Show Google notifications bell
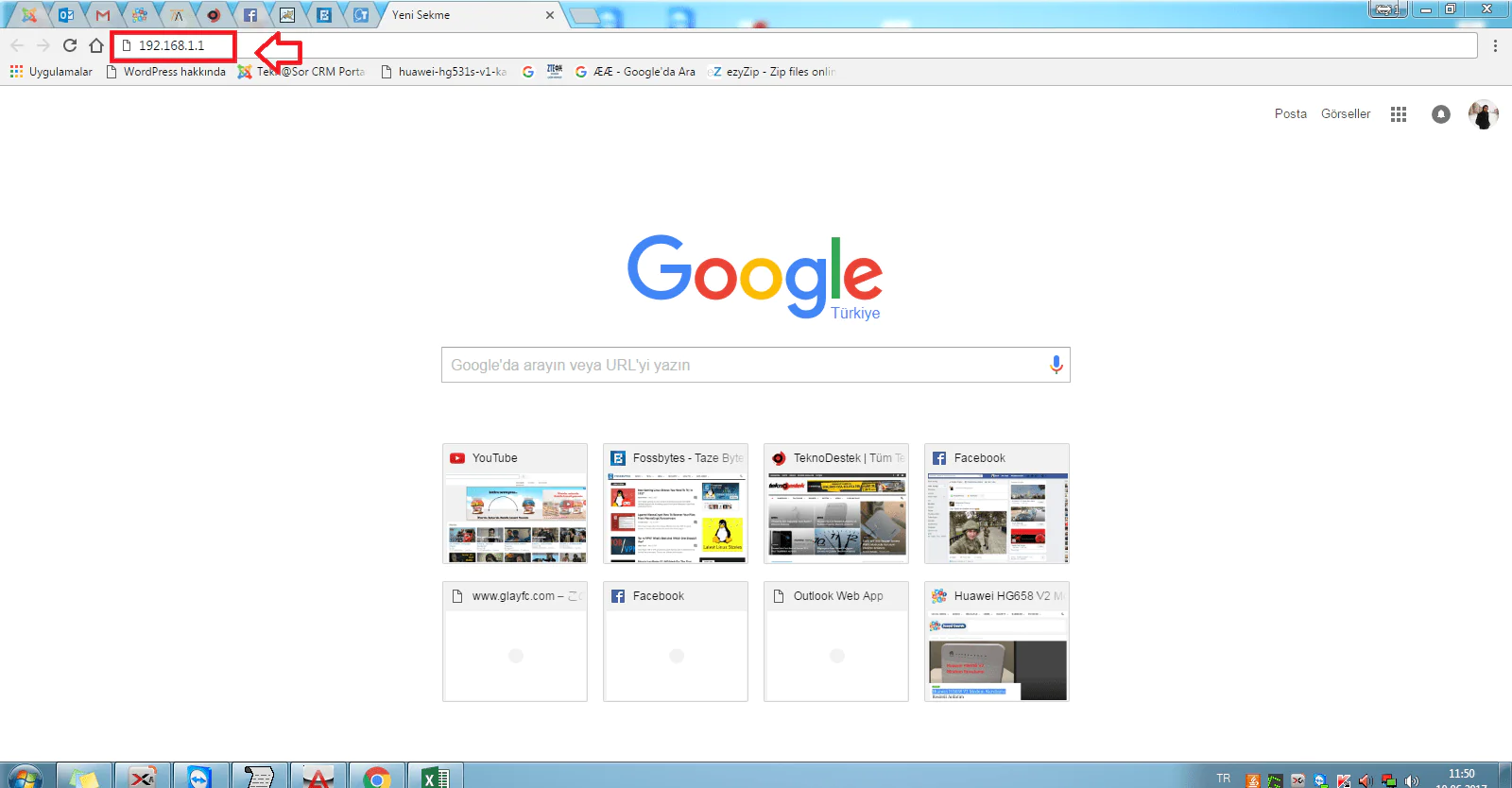Image resolution: width=1512 pixels, height=788 pixels. (1441, 114)
